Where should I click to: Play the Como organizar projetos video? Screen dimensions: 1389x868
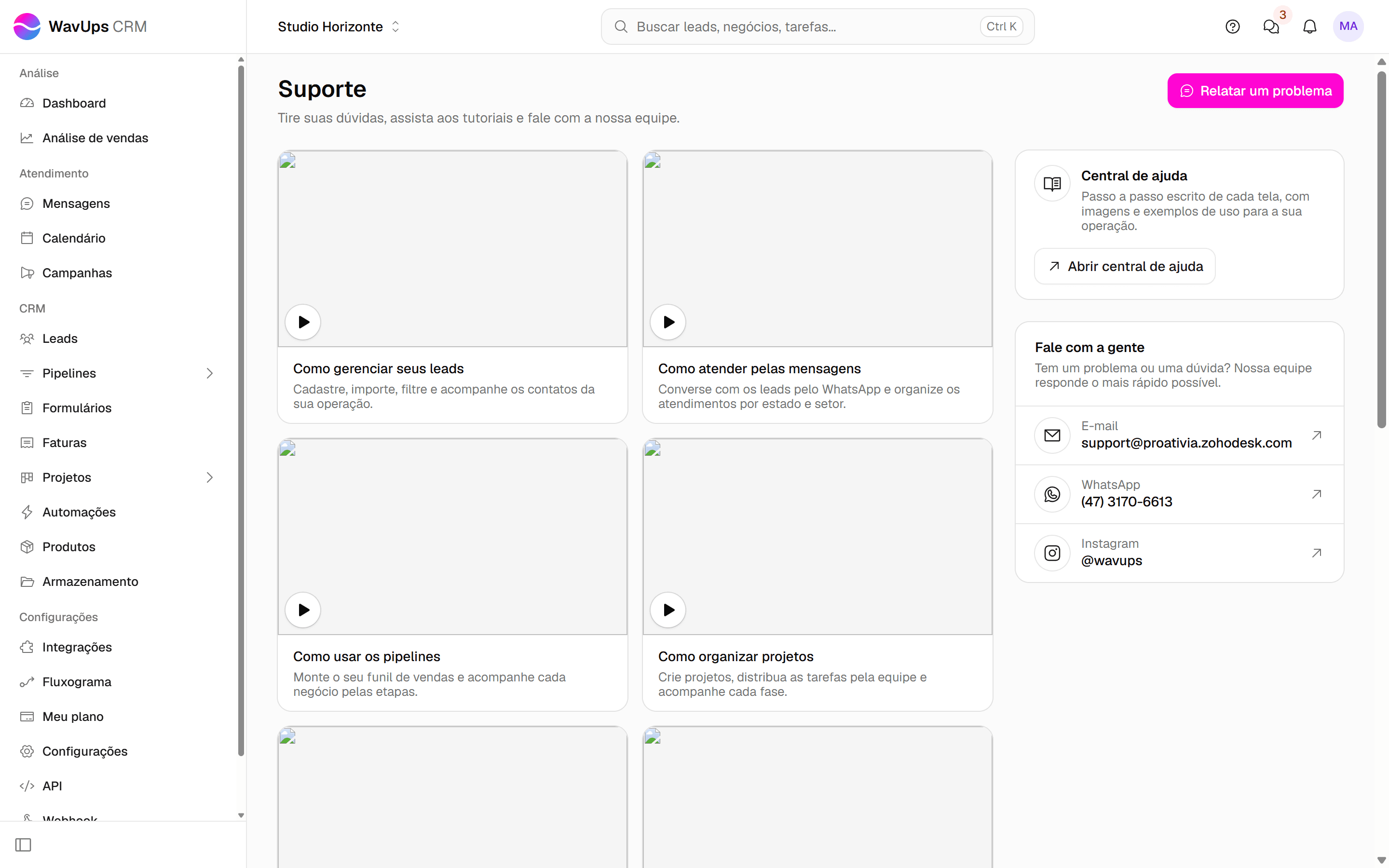tap(667, 610)
